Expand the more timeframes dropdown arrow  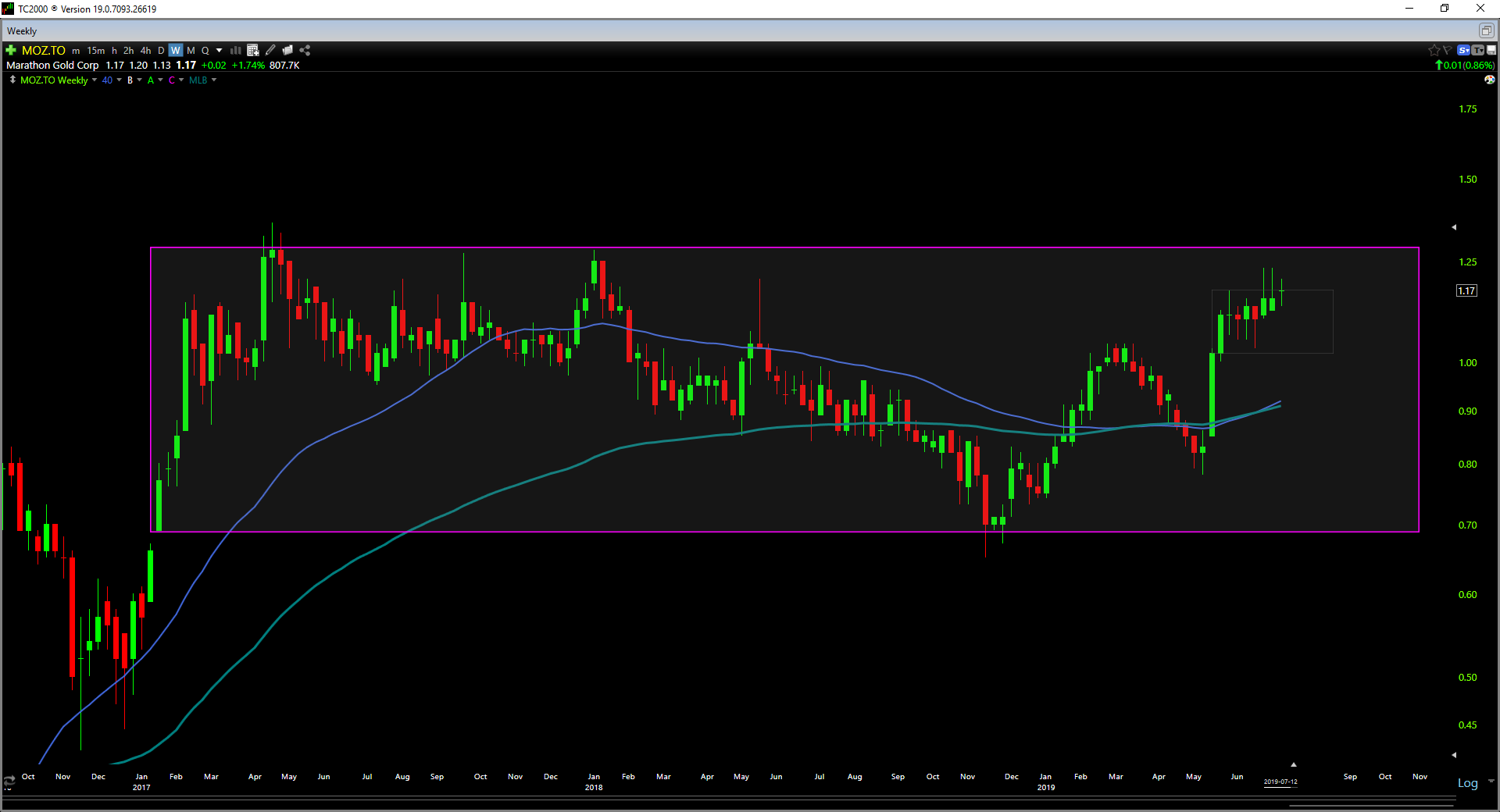(219, 51)
